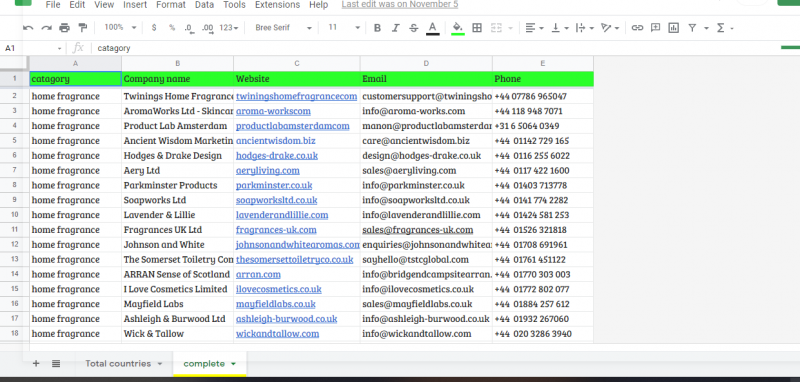Select row 10 header
The height and width of the screenshot is (382, 800).
coord(14,215)
